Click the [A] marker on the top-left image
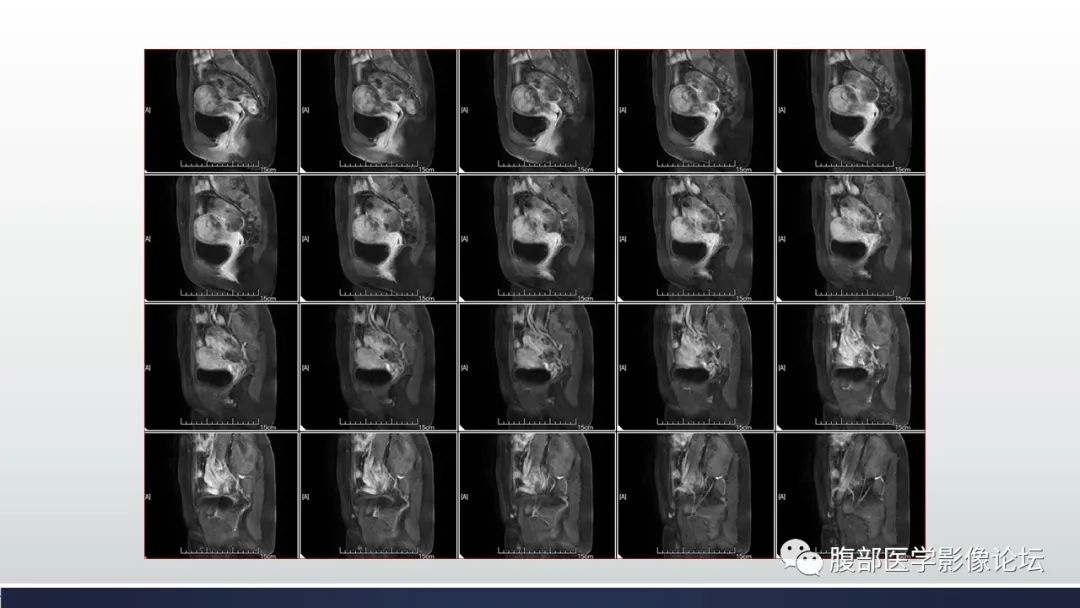The height and width of the screenshot is (608, 1080). click(x=148, y=109)
